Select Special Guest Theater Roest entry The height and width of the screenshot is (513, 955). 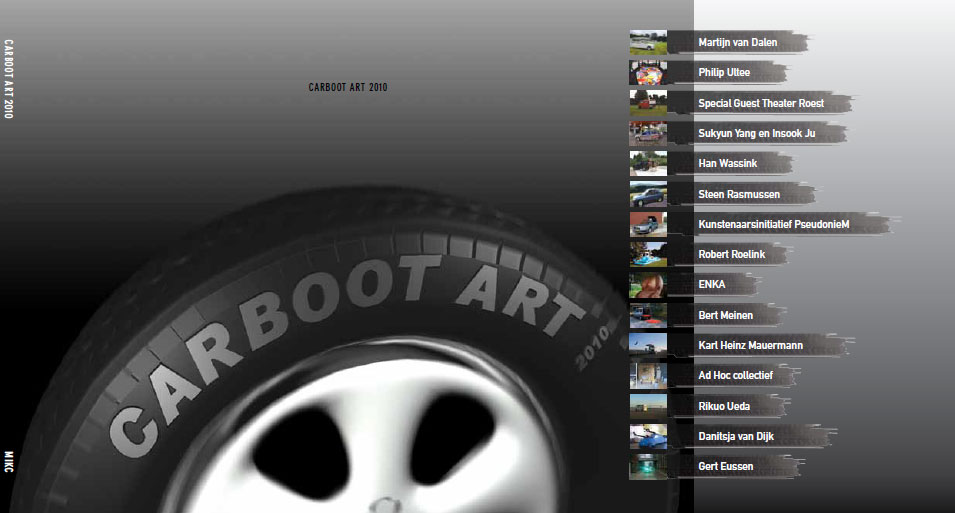point(760,103)
